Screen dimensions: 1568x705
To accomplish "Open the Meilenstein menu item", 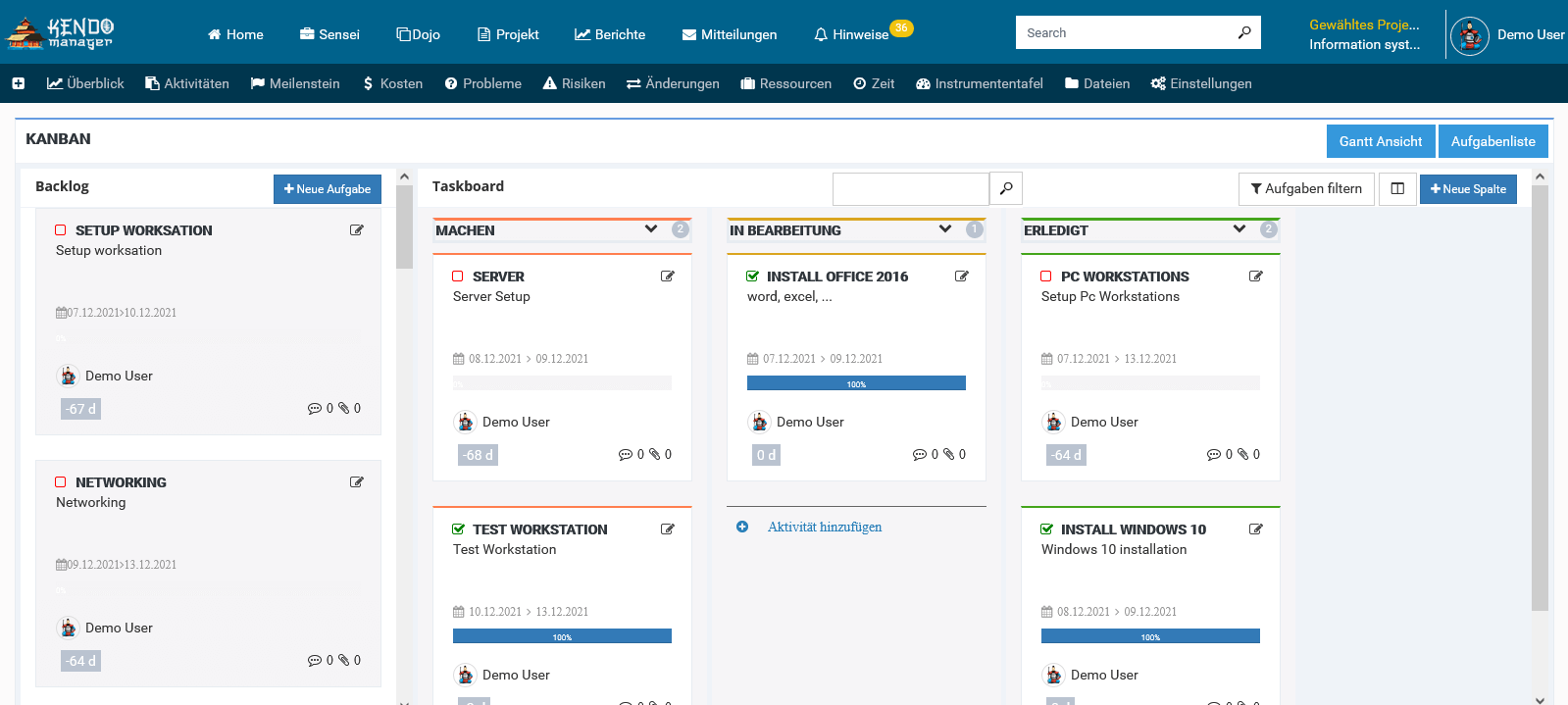I will 295,84.
